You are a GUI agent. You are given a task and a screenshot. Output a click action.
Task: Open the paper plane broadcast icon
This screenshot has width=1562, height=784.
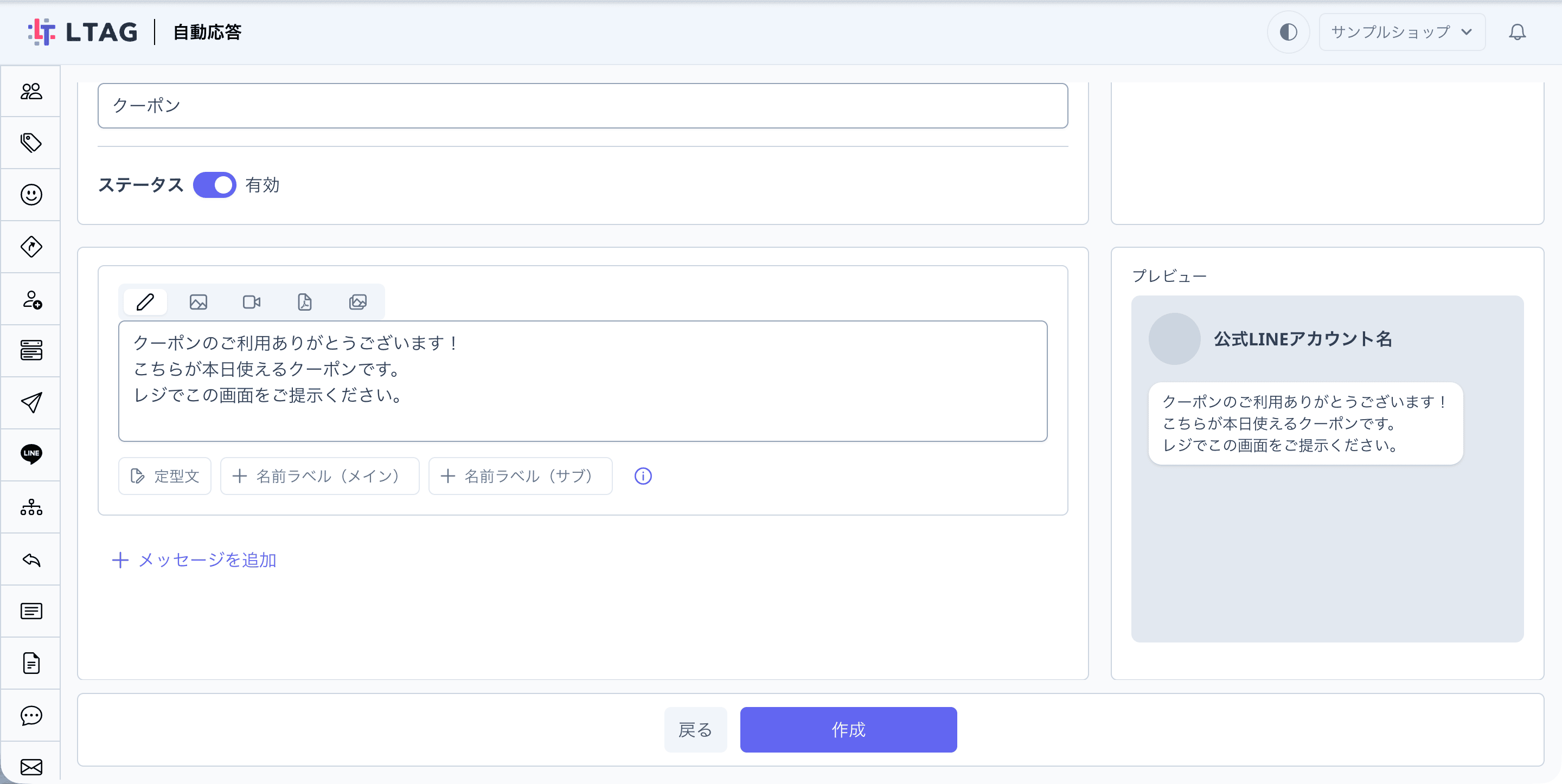31,403
